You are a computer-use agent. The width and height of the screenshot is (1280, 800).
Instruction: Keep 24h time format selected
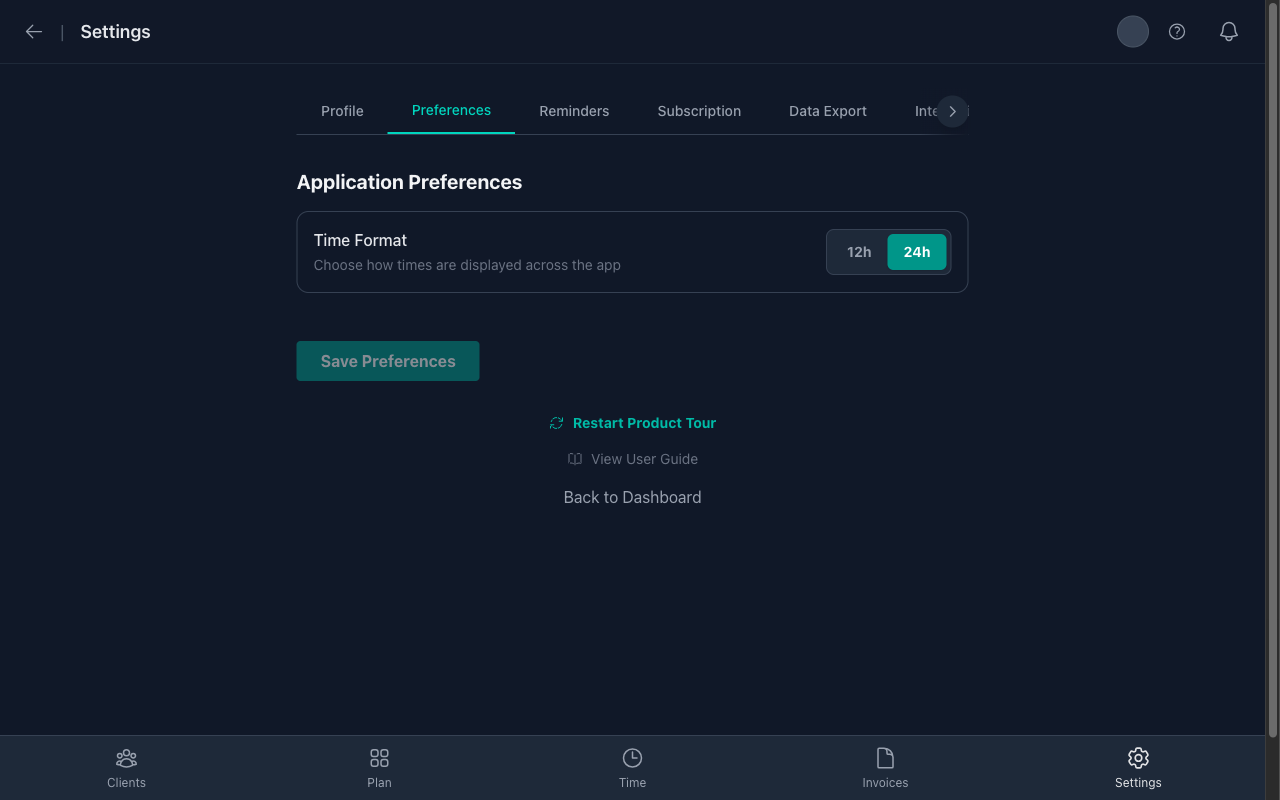(x=916, y=251)
